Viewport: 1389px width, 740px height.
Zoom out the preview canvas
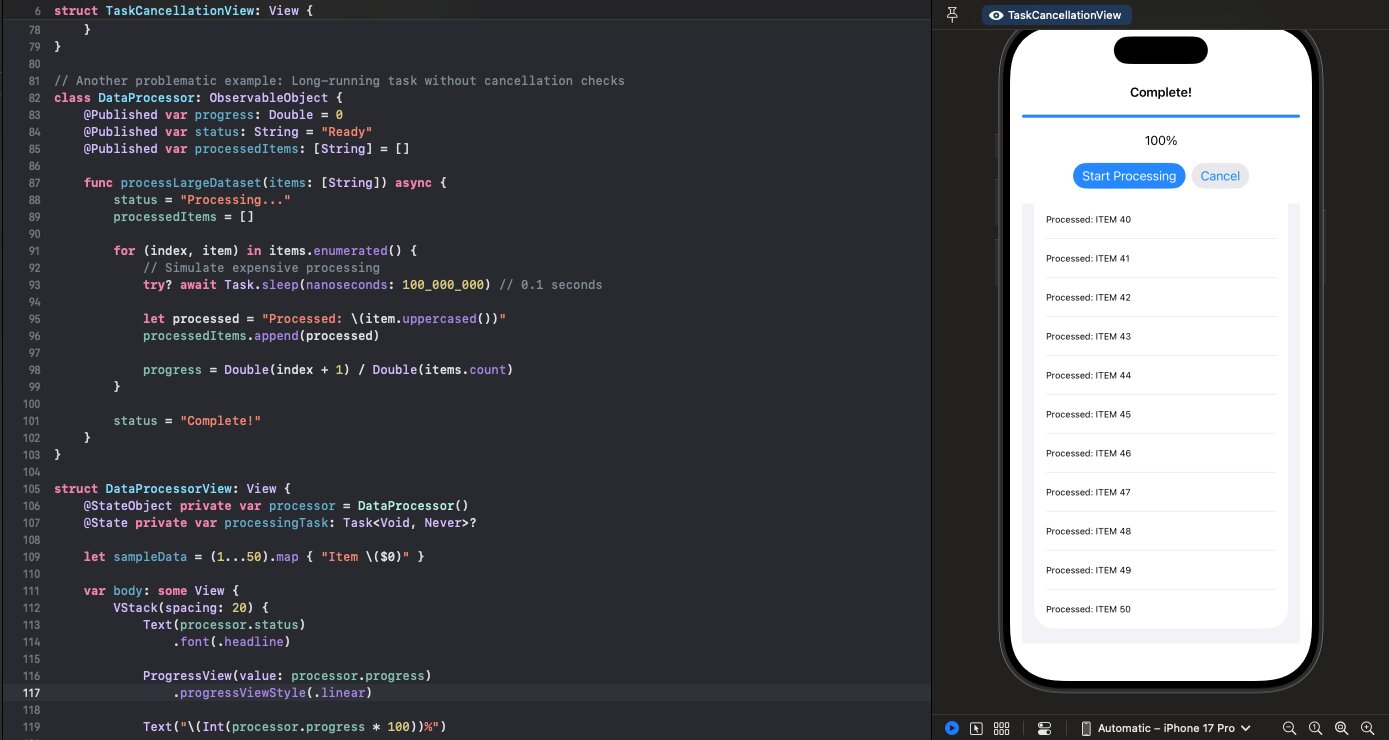[x=1290, y=728]
